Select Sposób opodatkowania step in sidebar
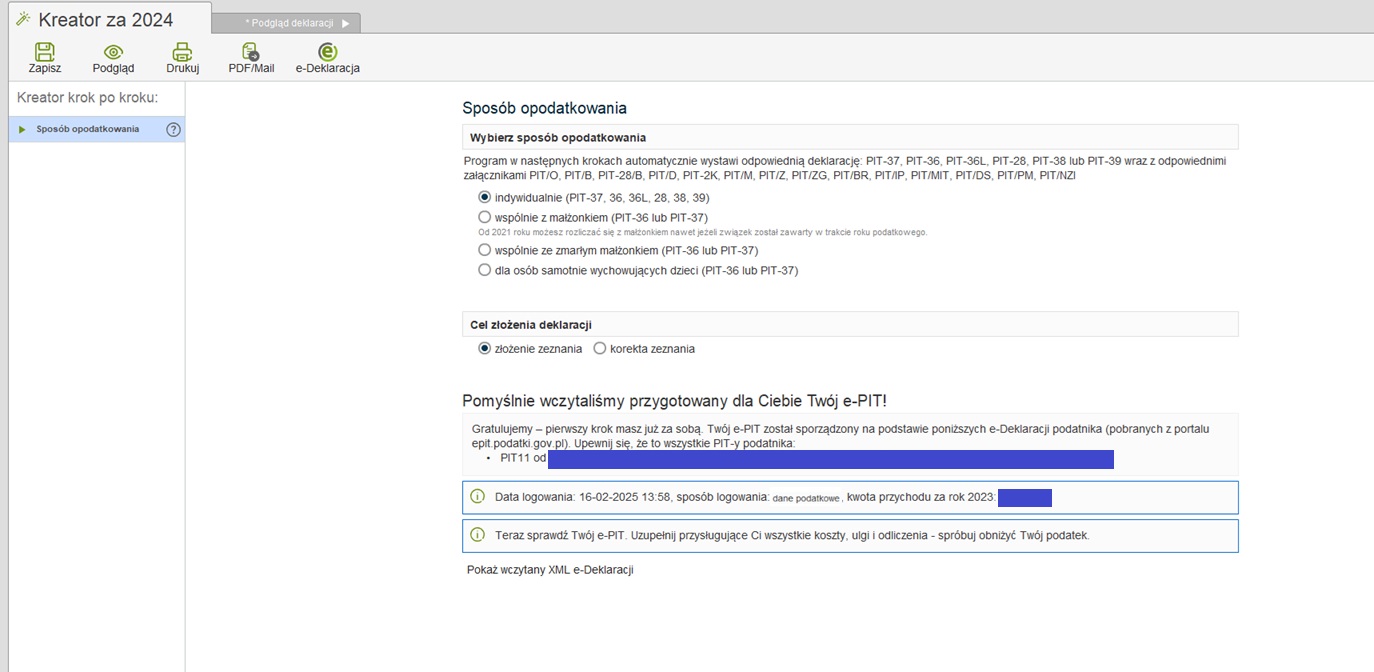The image size is (1374, 672). tap(88, 129)
